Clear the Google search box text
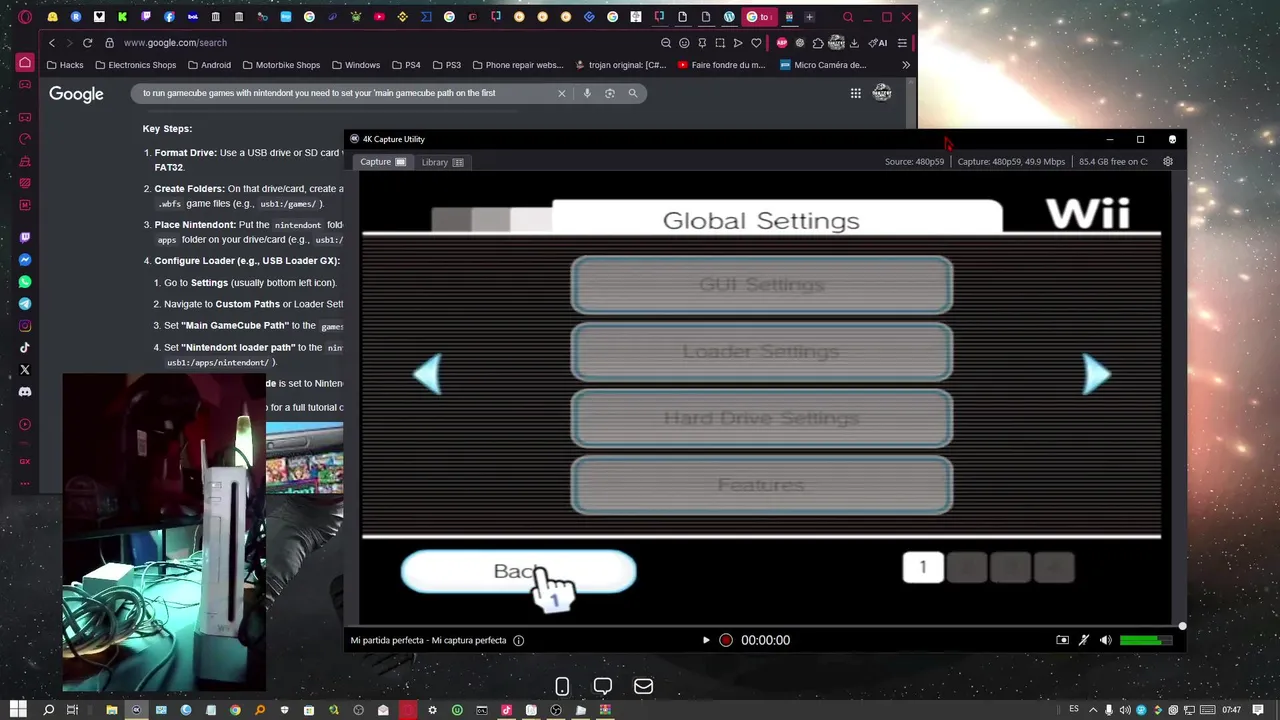 pyautogui.click(x=561, y=93)
